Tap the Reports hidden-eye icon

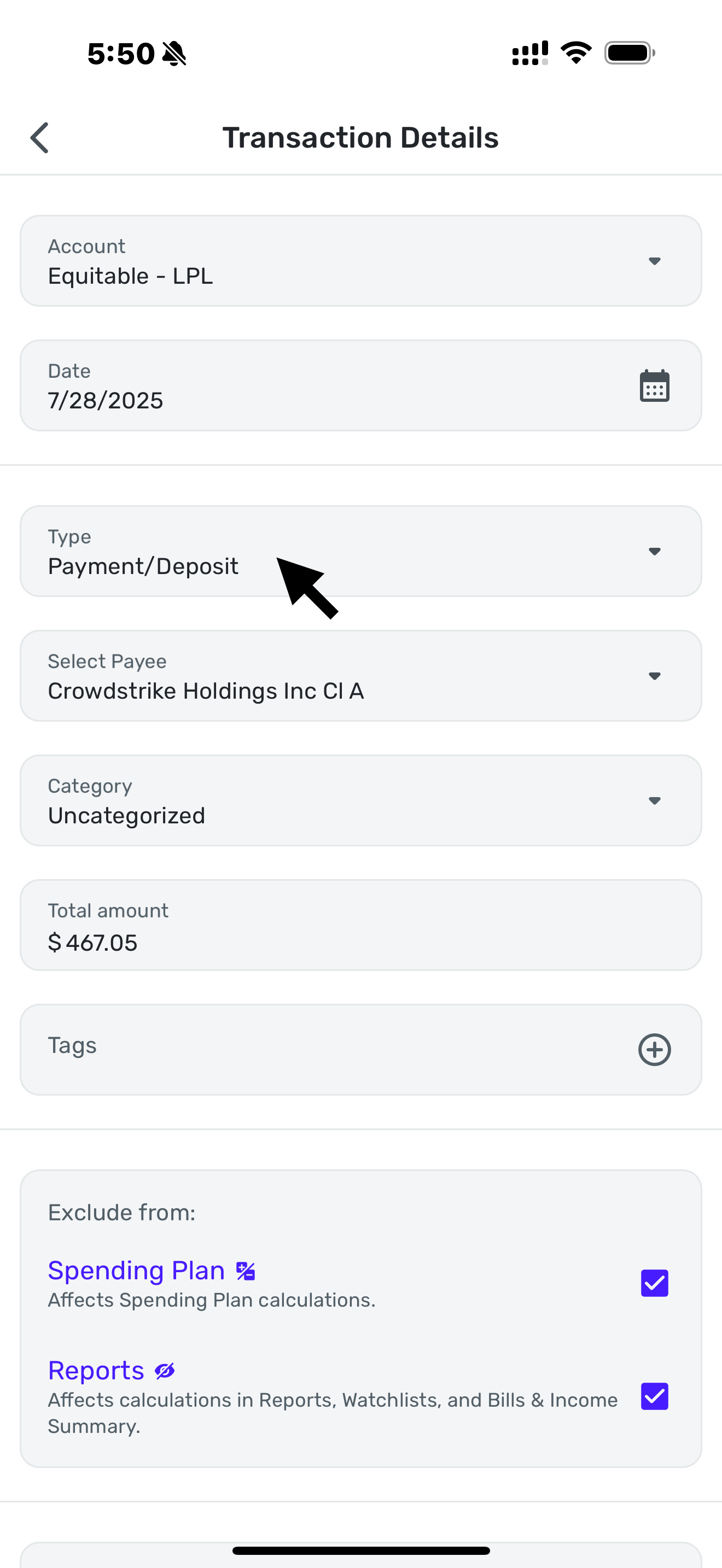165,1371
